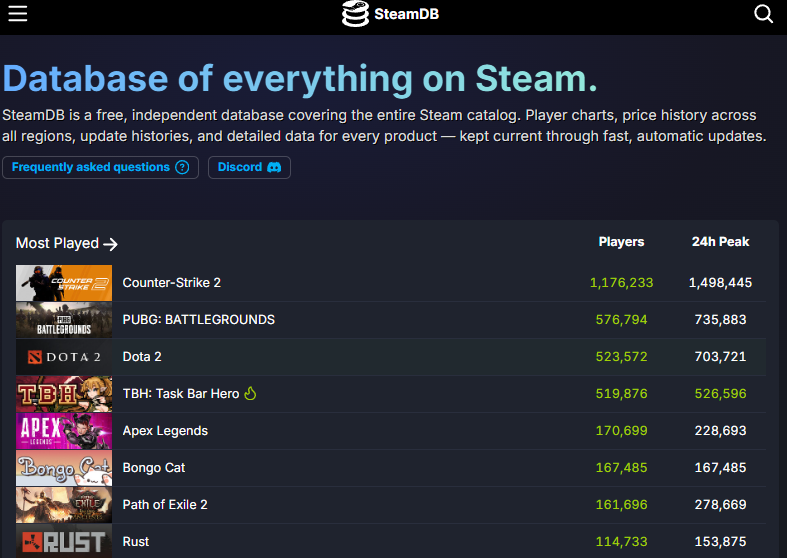Screen dimensions: 787x558
Task: Open the Apex Legends game link
Action: point(165,431)
